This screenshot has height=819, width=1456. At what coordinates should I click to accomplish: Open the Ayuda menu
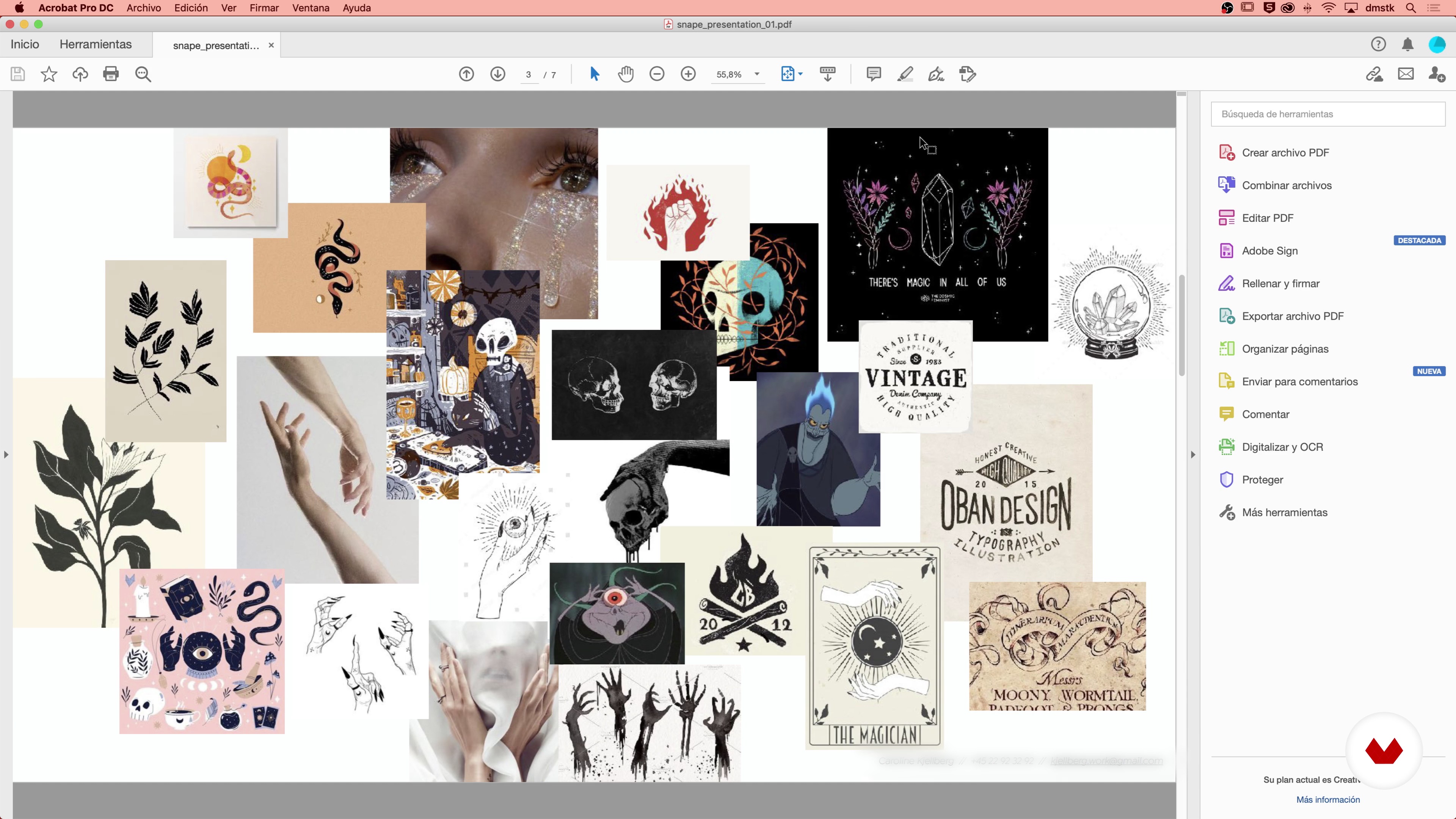tap(357, 8)
